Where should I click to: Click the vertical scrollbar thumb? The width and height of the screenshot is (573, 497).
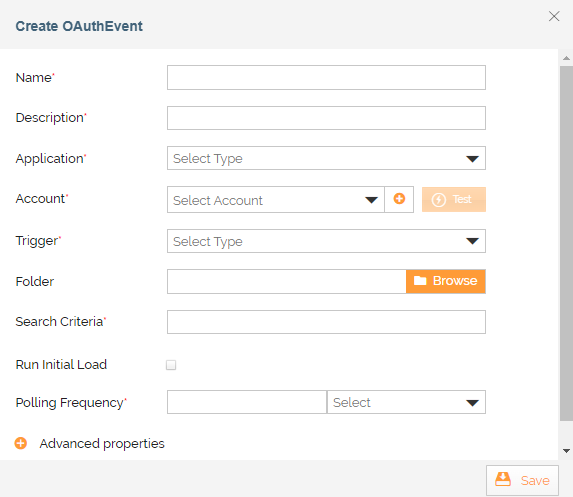click(x=566, y=243)
